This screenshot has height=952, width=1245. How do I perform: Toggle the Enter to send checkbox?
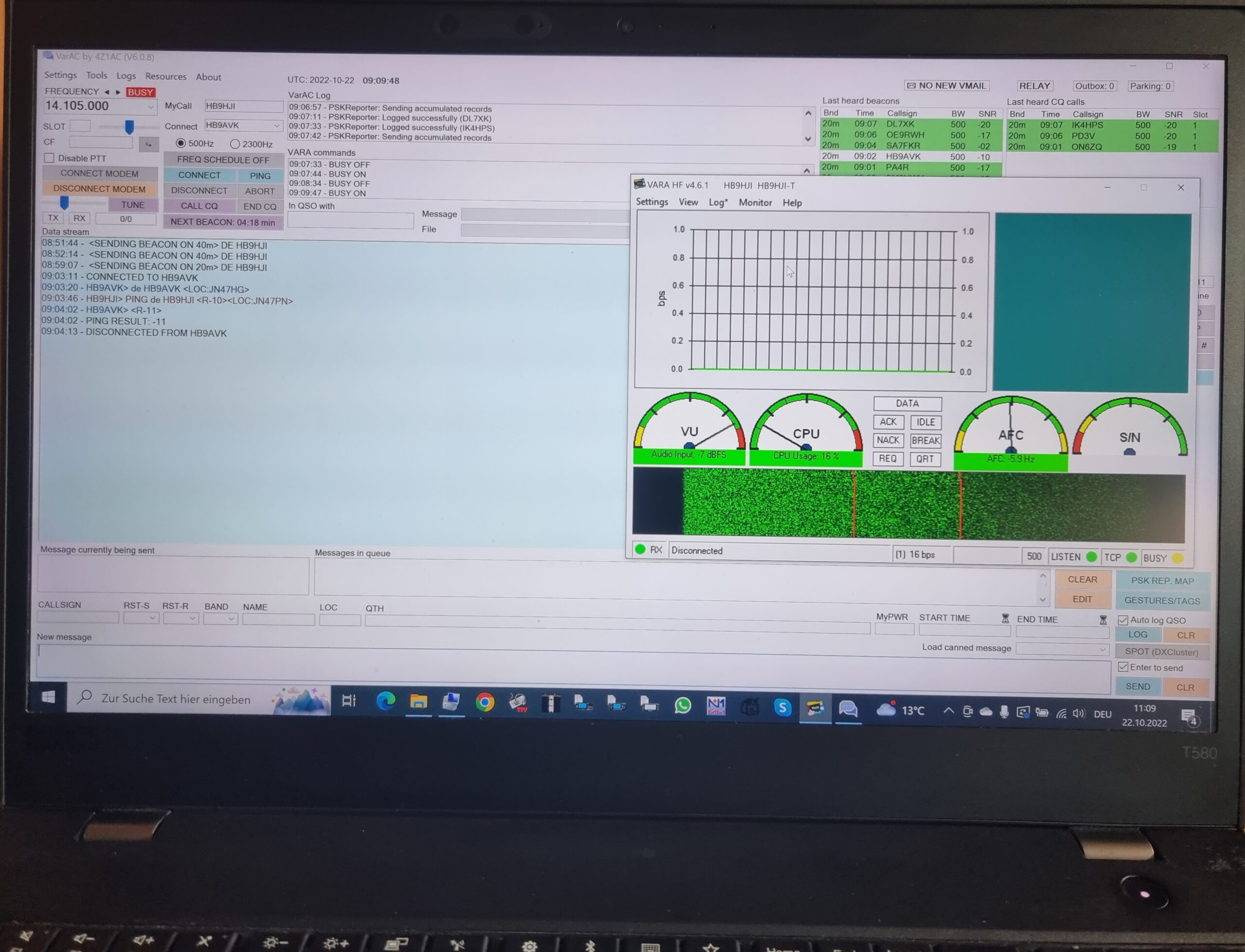pos(1122,667)
